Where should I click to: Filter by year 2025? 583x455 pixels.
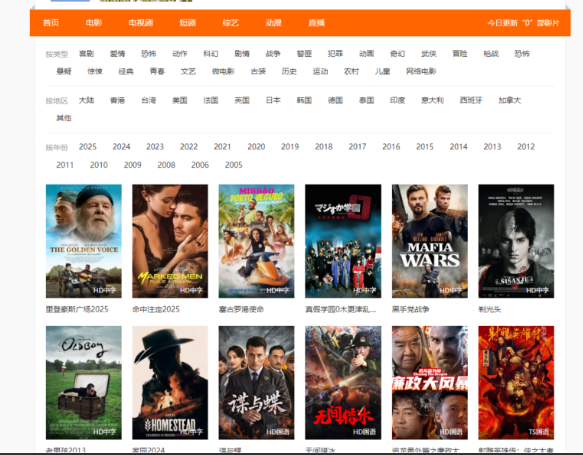[88, 147]
